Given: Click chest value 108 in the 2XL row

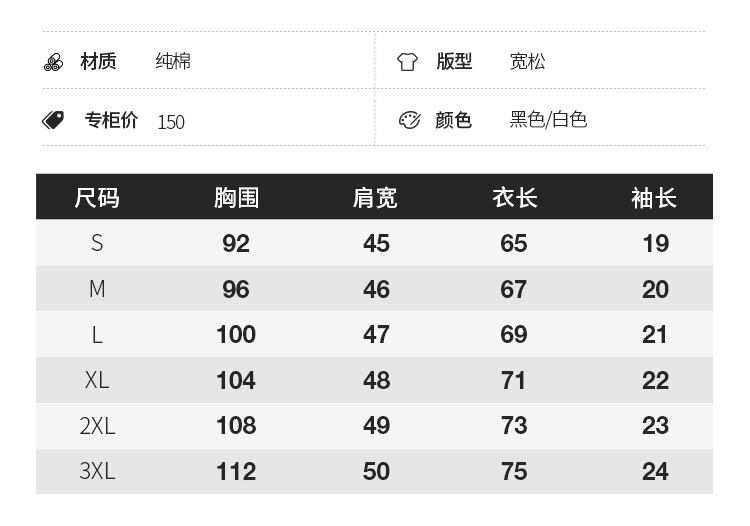Looking at the screenshot, I should [x=236, y=425].
